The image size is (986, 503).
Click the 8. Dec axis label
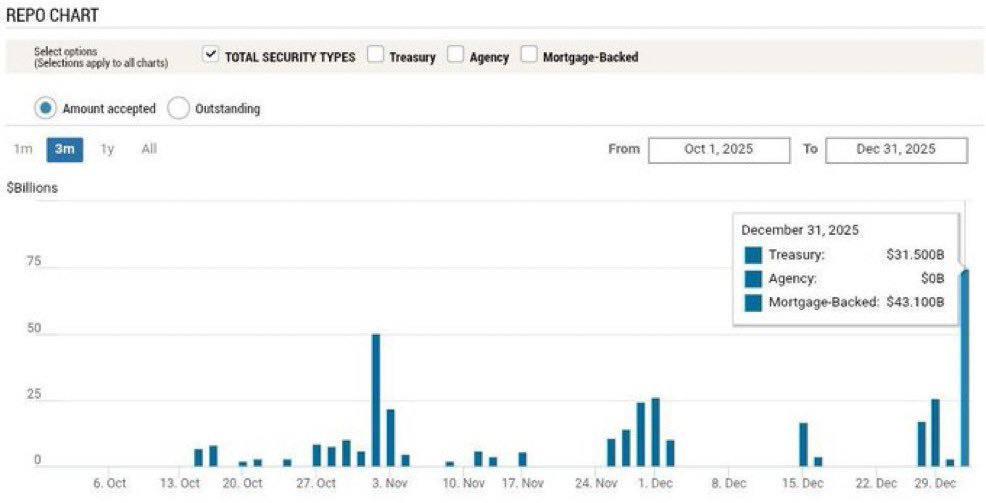(728, 484)
